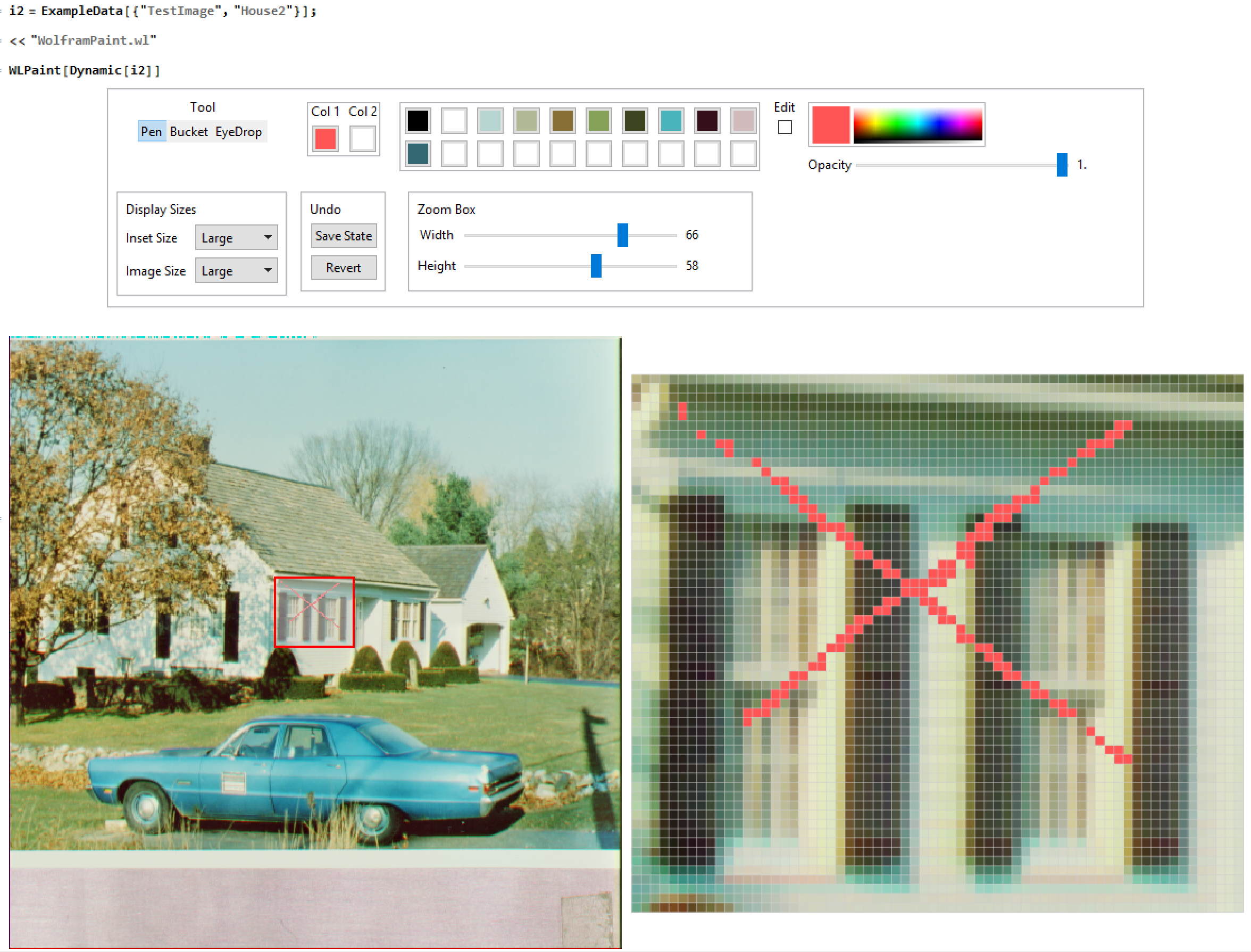Click the rainbow color spectrum picker
This screenshot has height=952, width=1251.
coord(918,123)
